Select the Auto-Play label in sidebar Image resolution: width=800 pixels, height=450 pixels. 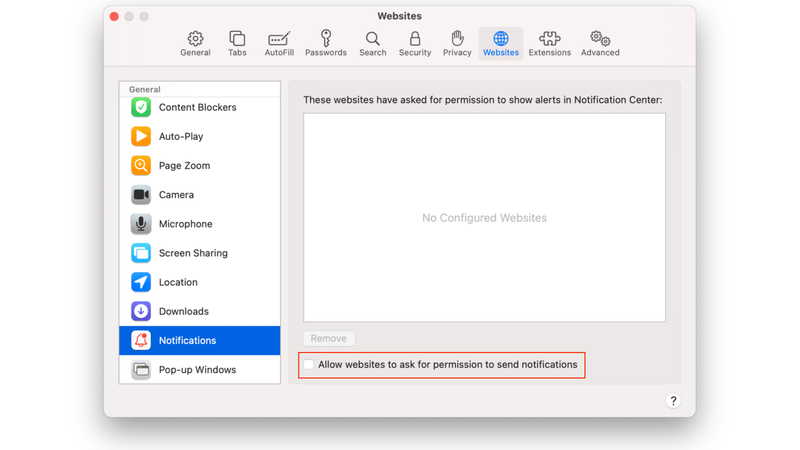181,136
